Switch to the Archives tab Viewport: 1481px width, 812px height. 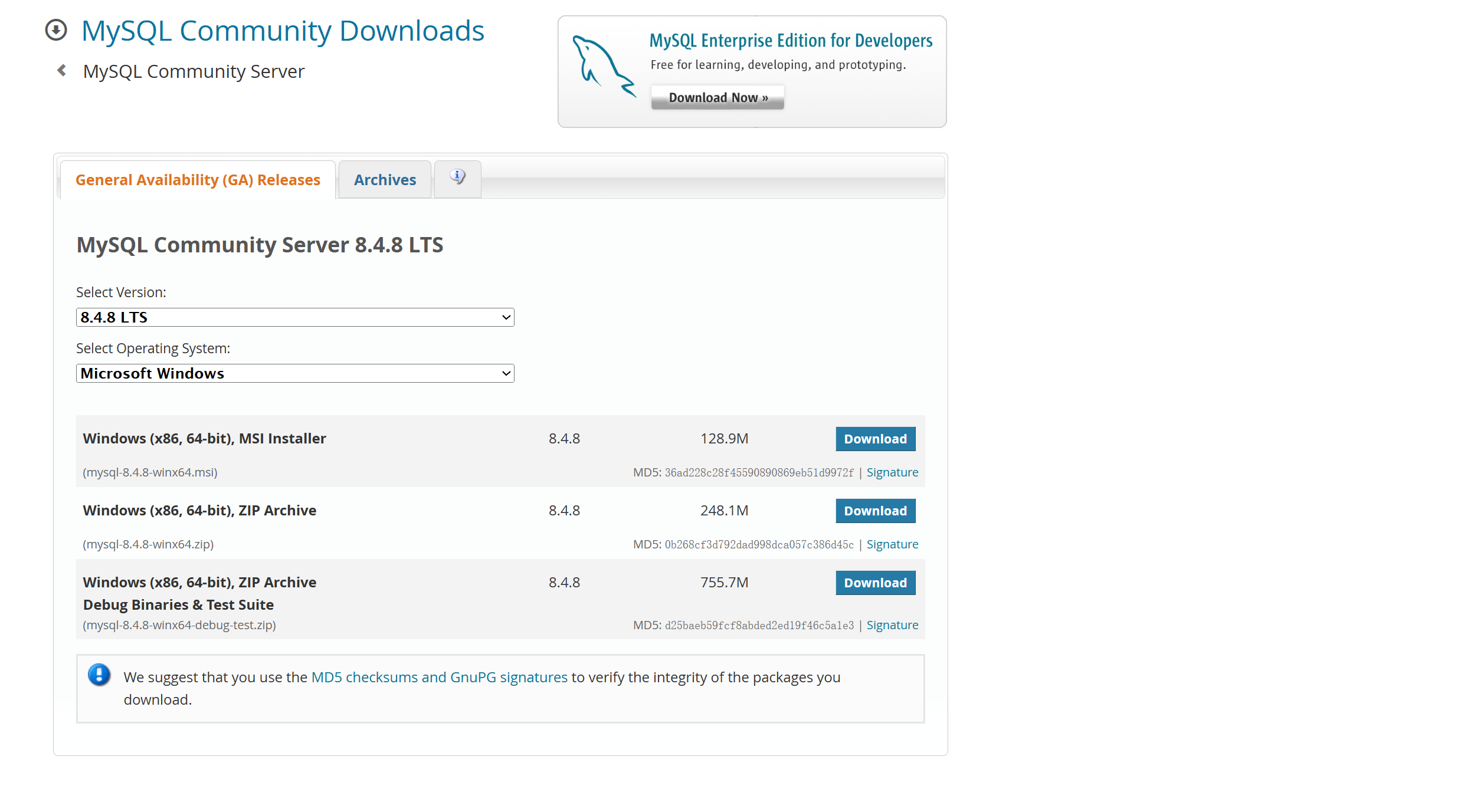(385, 180)
